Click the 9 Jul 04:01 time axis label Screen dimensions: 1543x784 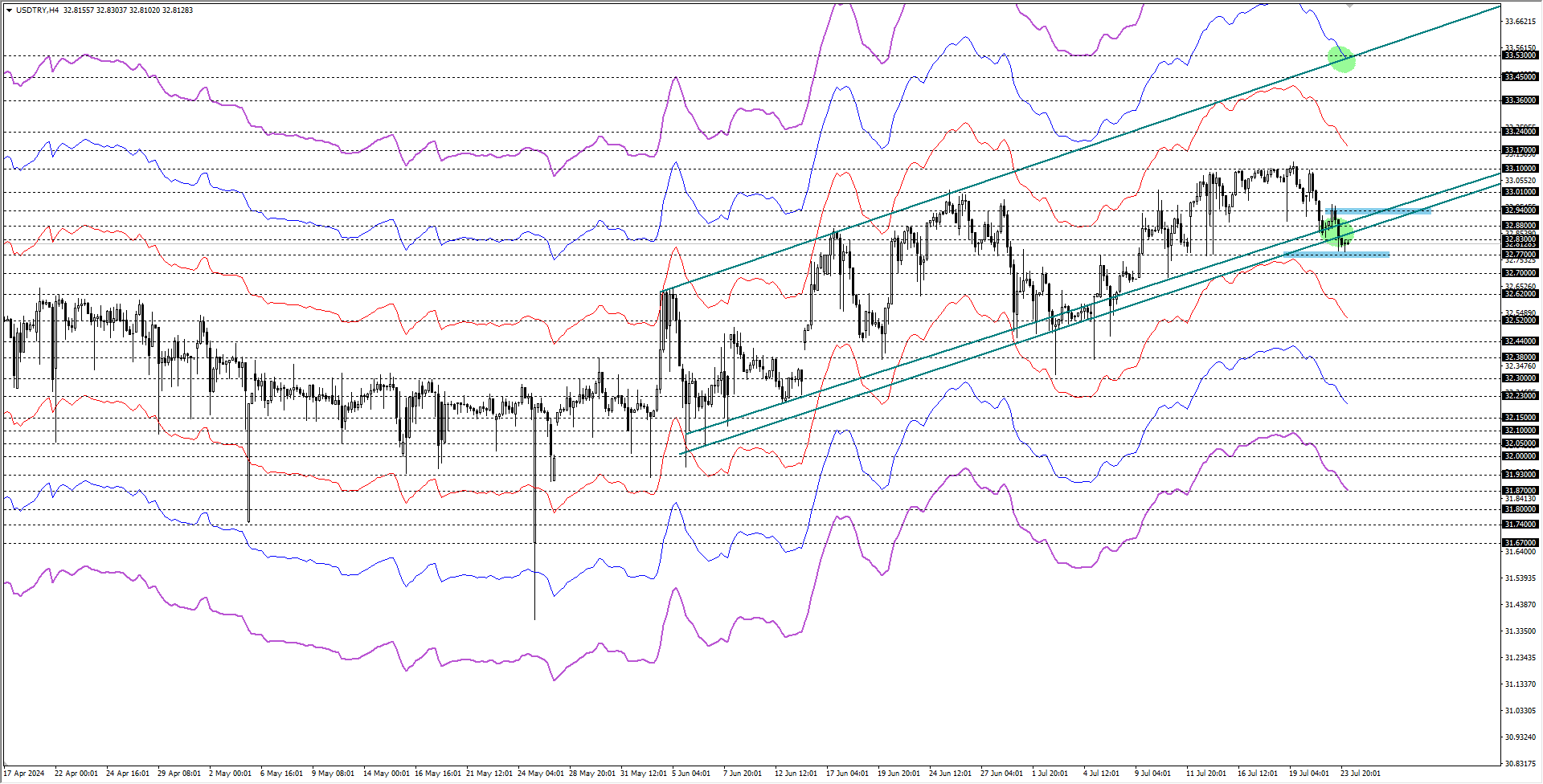pos(1153,774)
